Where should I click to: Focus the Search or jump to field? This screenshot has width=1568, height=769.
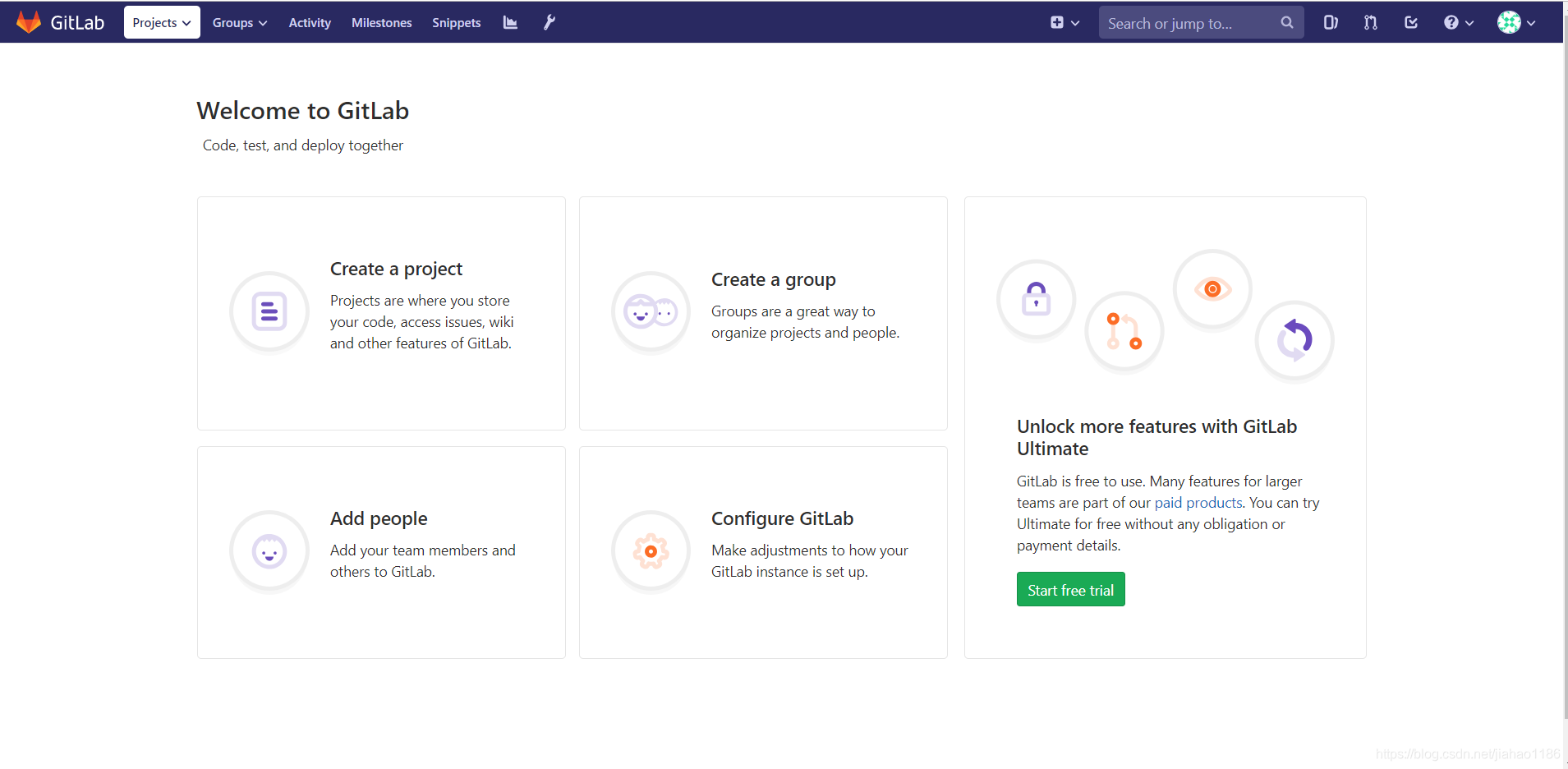coord(1201,23)
